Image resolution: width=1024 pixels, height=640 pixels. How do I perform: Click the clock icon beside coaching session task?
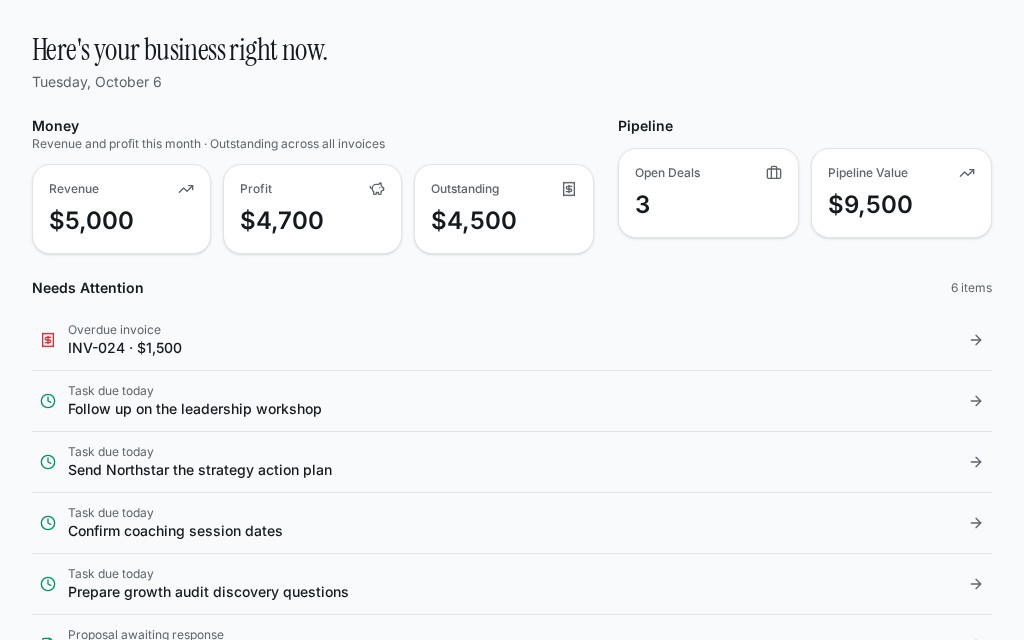(x=48, y=523)
